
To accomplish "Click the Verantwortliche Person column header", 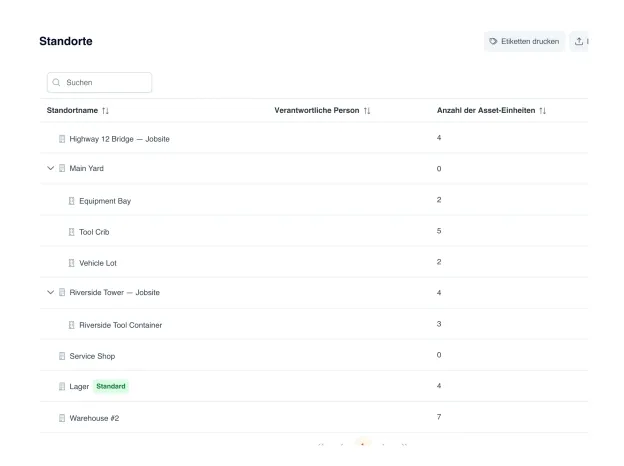I will coord(317,111).
